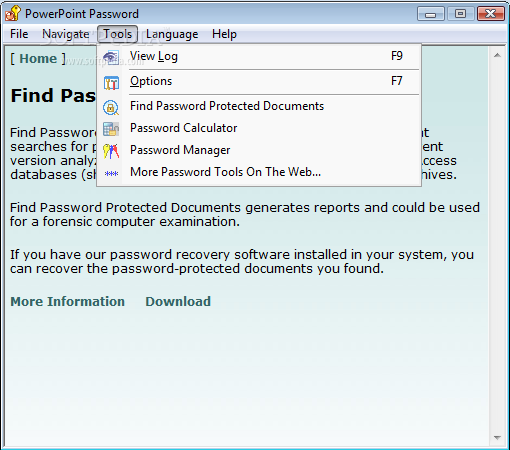510x450 pixels.
Task: Click the scrollbar up arrow
Action: click(x=497, y=55)
